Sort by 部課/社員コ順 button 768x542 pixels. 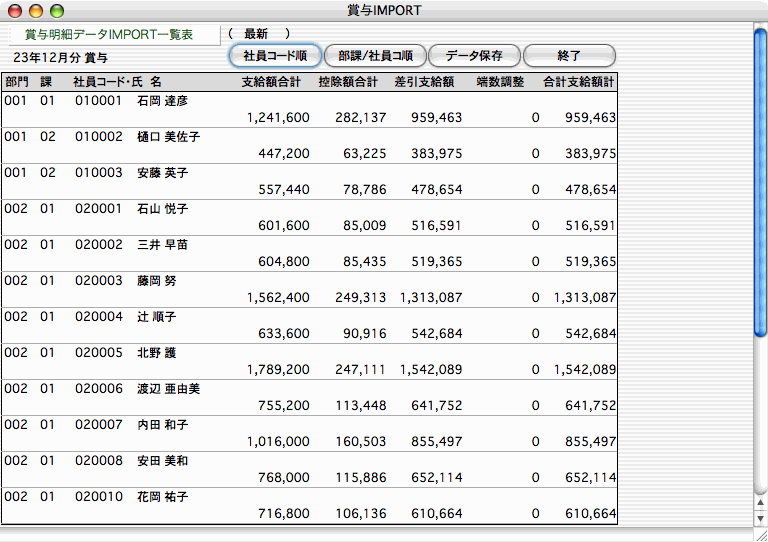(x=375, y=55)
